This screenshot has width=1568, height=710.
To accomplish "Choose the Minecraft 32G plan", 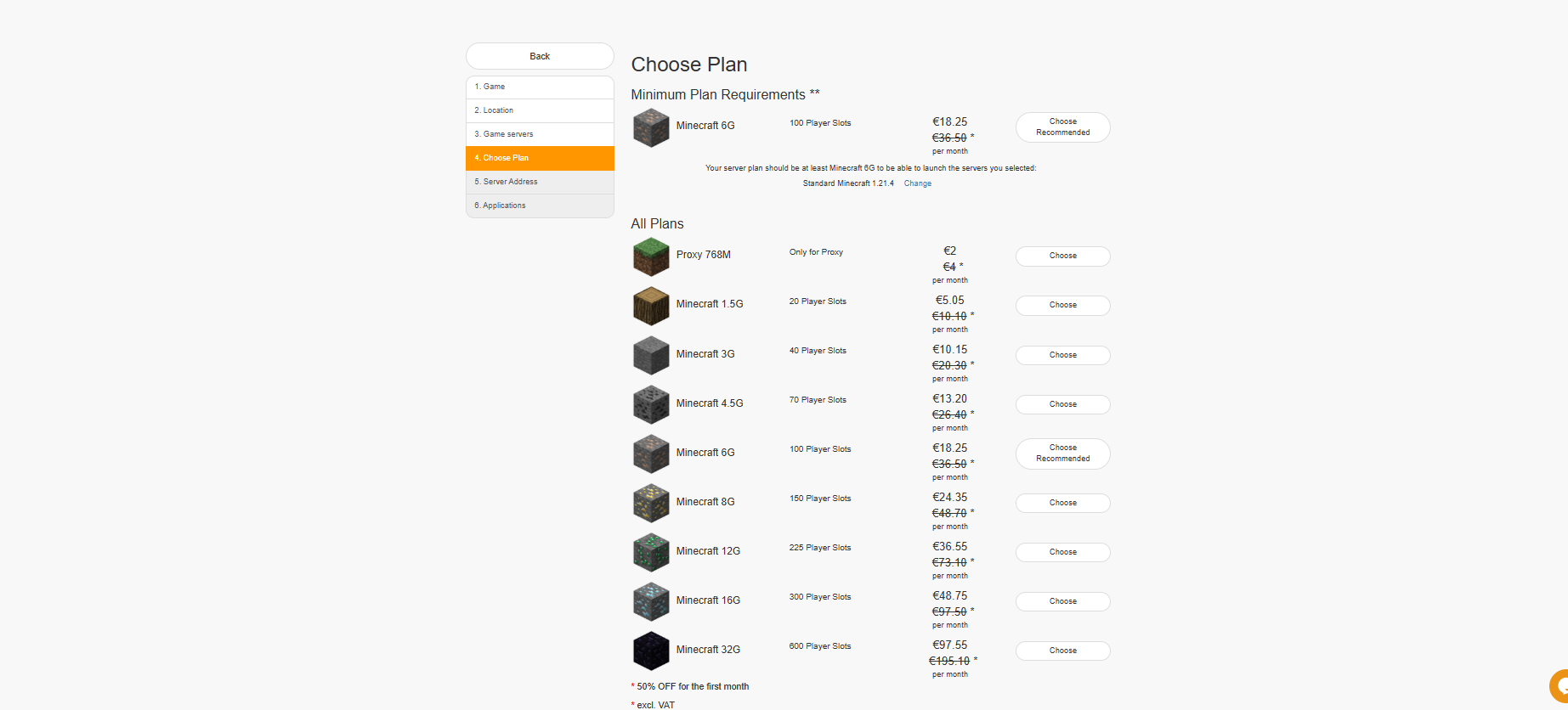I will click(1062, 651).
